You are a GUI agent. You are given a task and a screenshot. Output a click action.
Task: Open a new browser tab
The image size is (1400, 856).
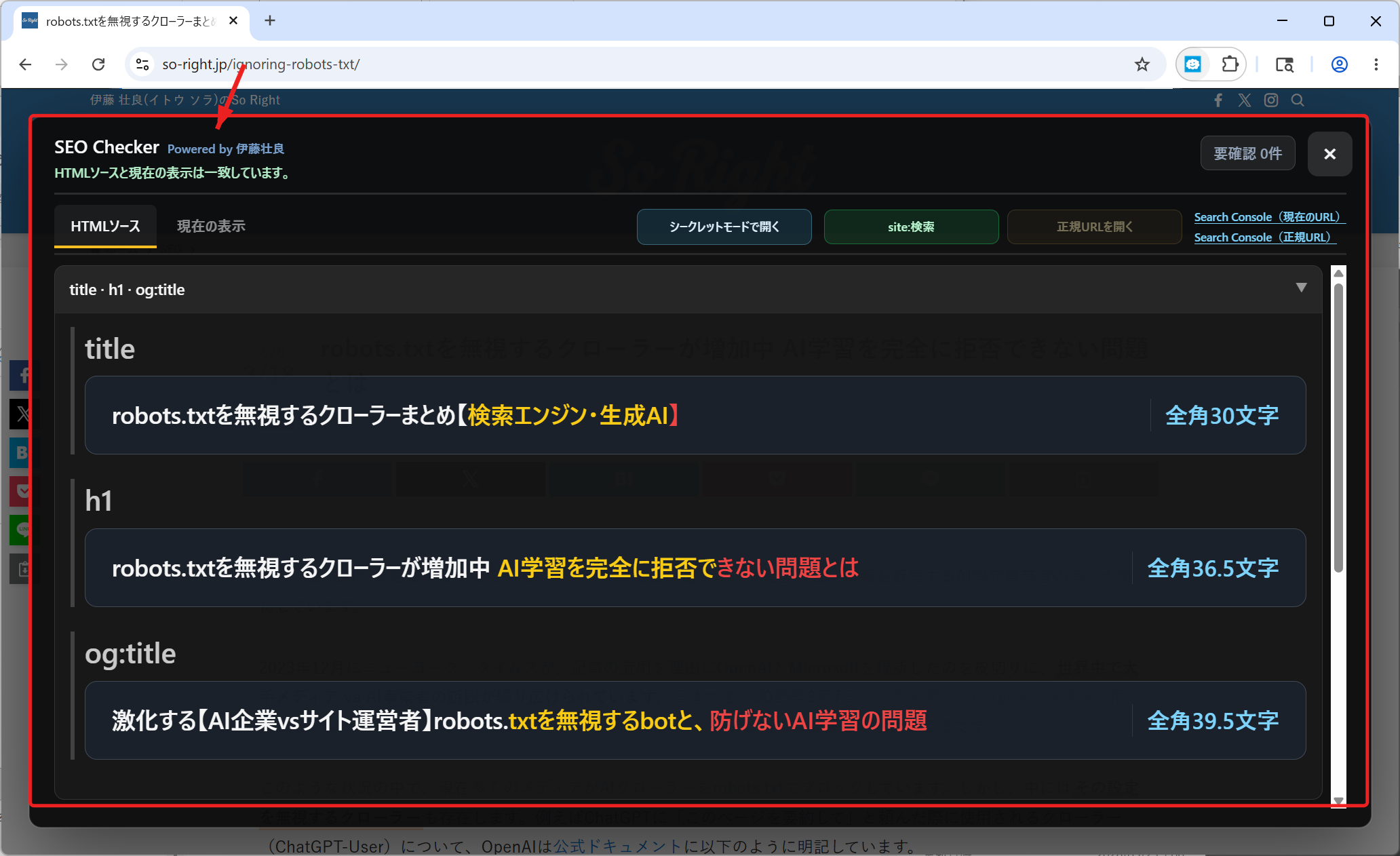270,21
